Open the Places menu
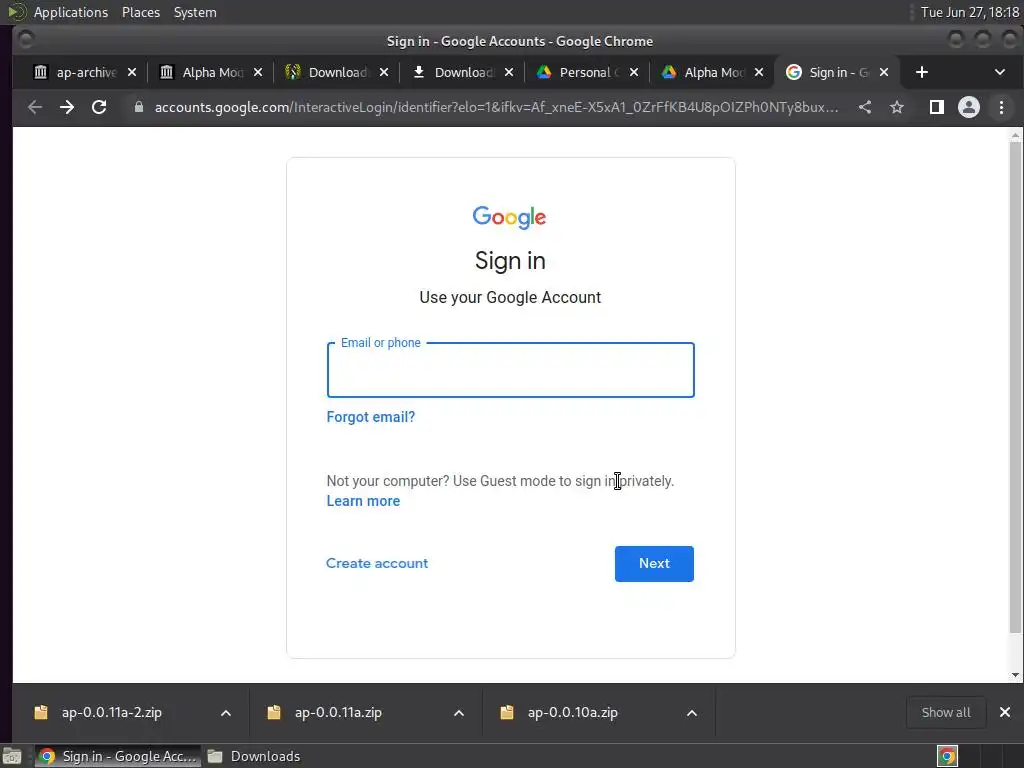Image resolution: width=1024 pixels, height=768 pixels. coord(141,12)
